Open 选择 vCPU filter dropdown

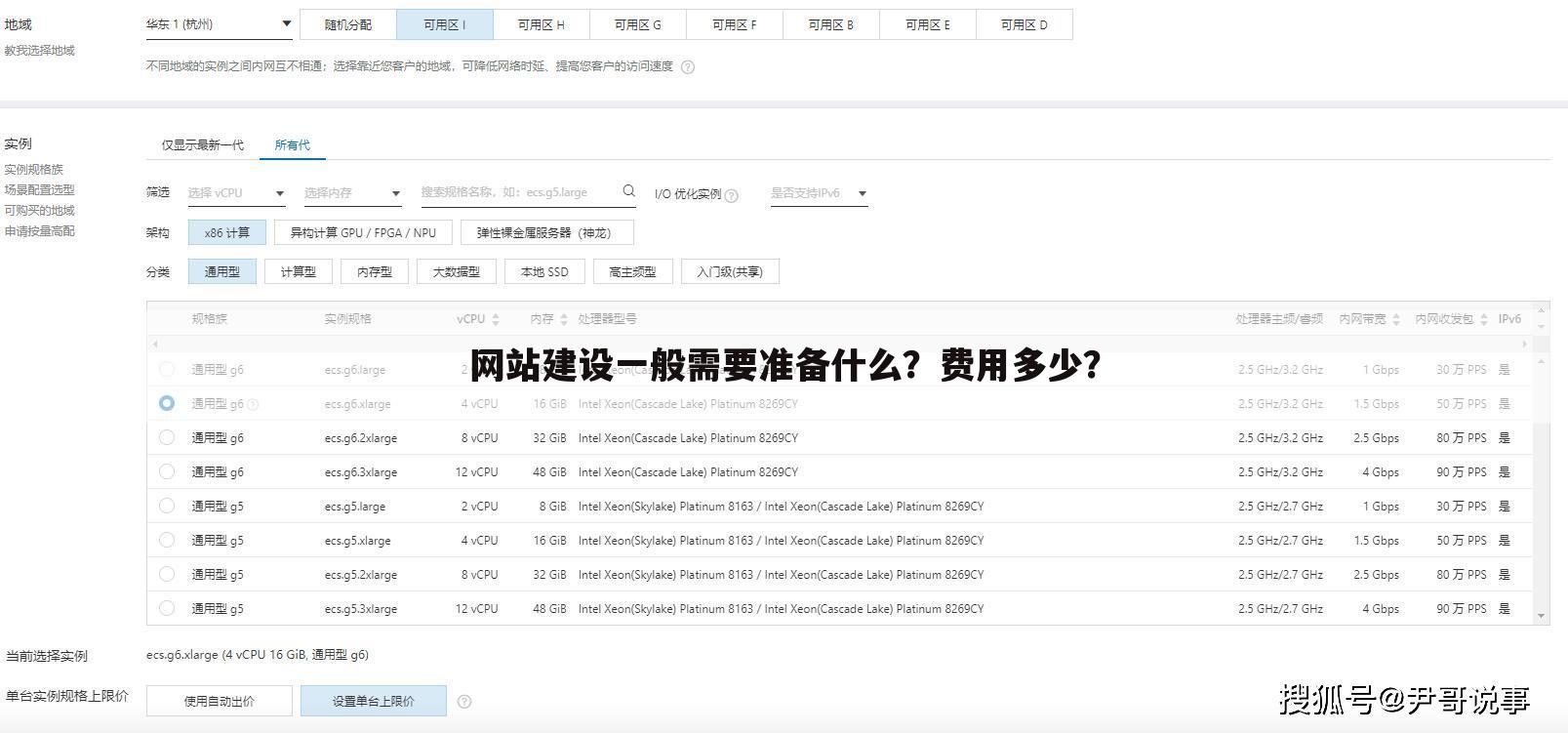(236, 193)
